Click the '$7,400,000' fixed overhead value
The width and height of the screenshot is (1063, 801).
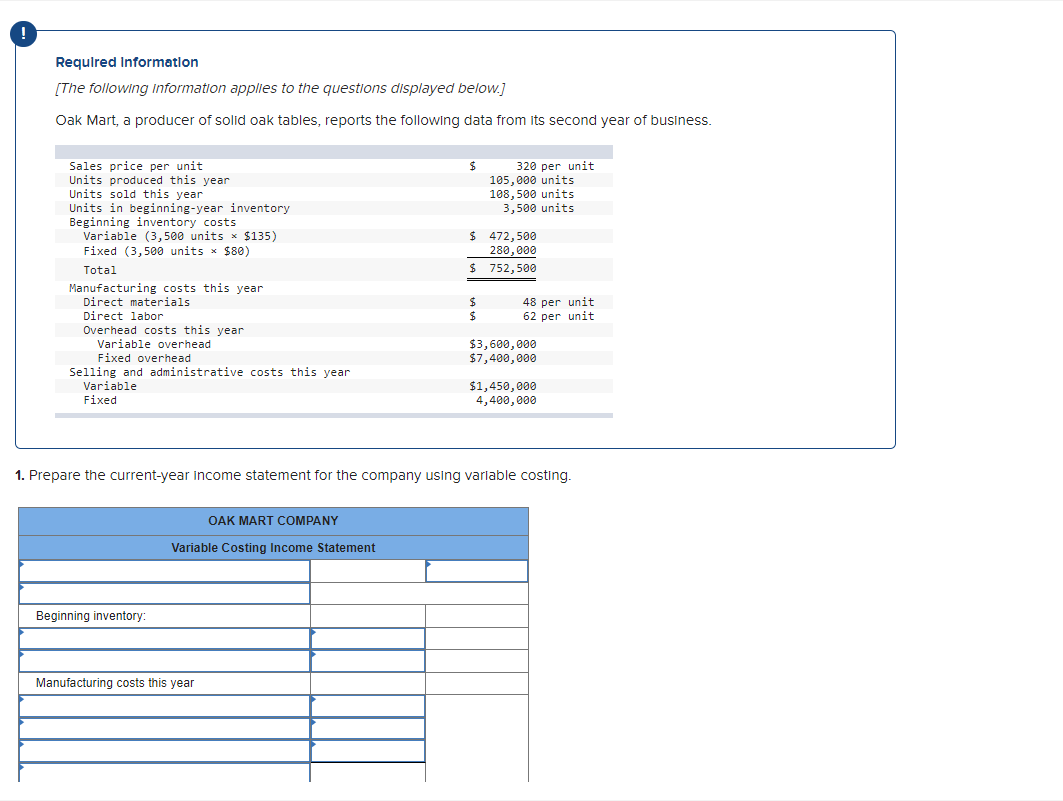click(502, 358)
